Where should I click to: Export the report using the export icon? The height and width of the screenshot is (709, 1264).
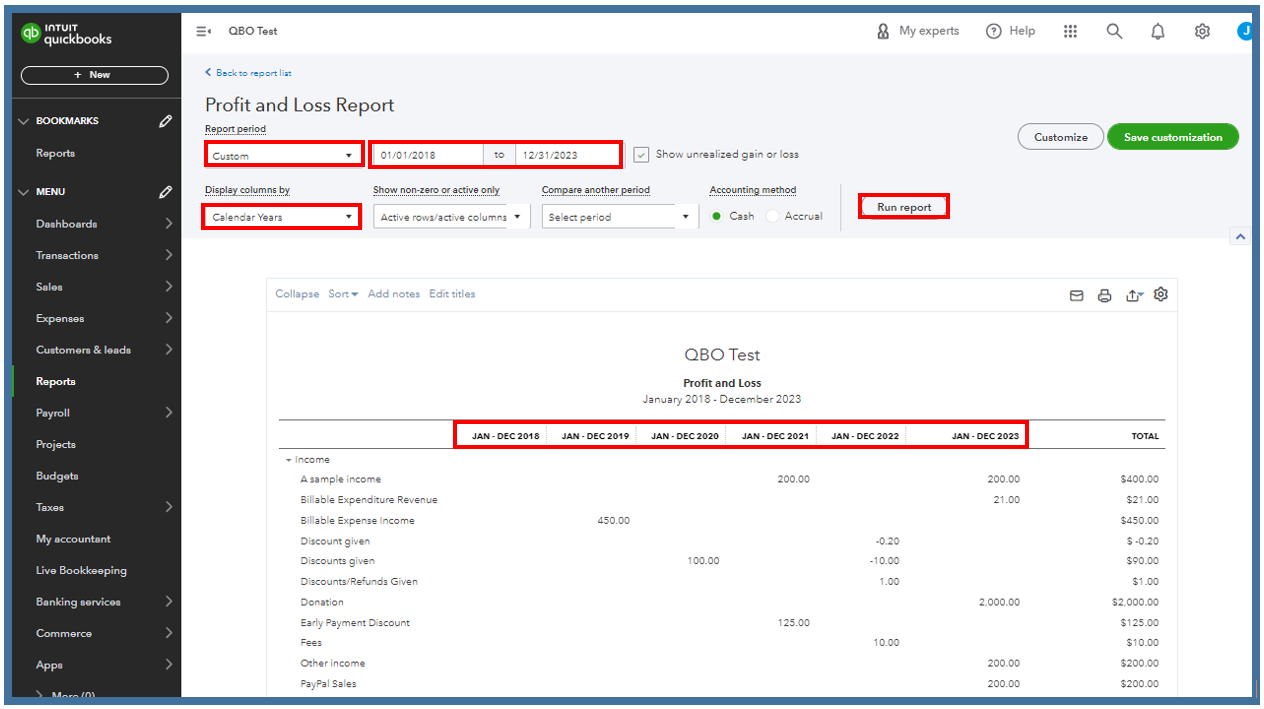pos(1134,296)
